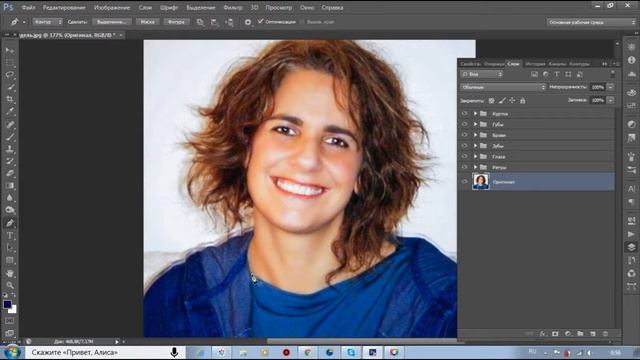Viewport: 640px width, 360px height.
Task: Open the layer filter kind dropdown
Action: [482, 74]
